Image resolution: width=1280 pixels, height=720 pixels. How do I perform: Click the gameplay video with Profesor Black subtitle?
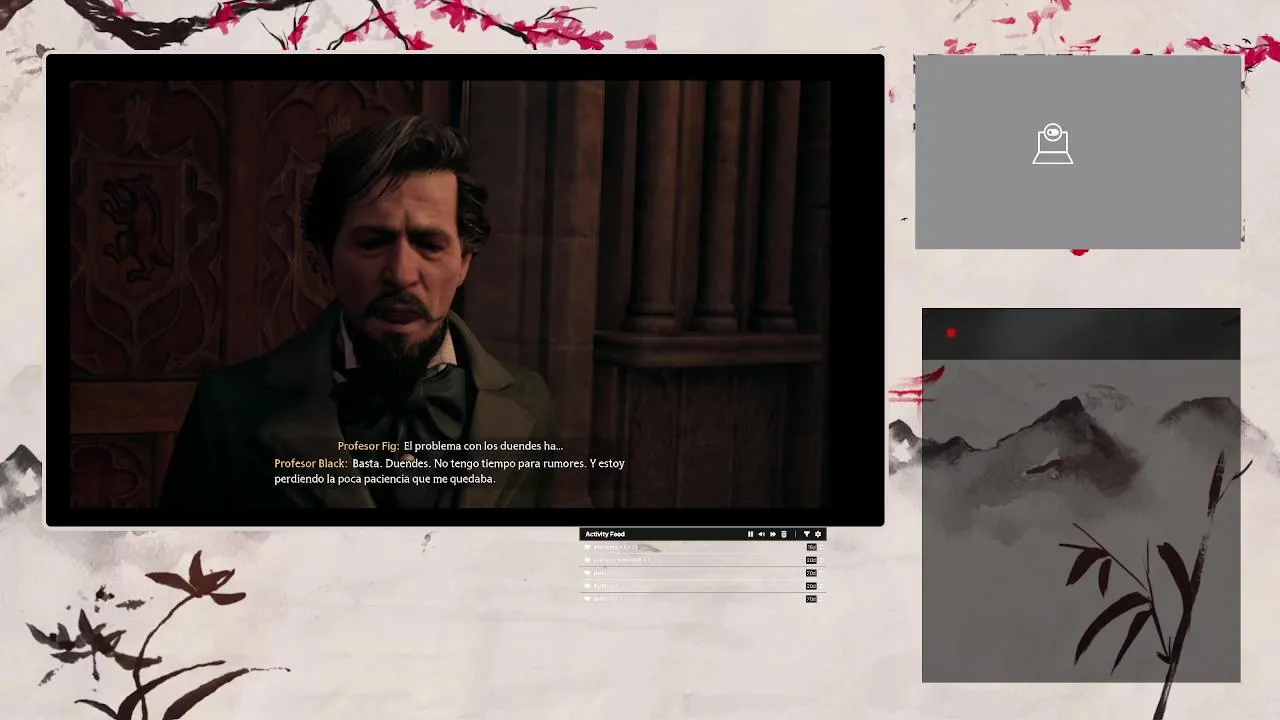click(465, 290)
